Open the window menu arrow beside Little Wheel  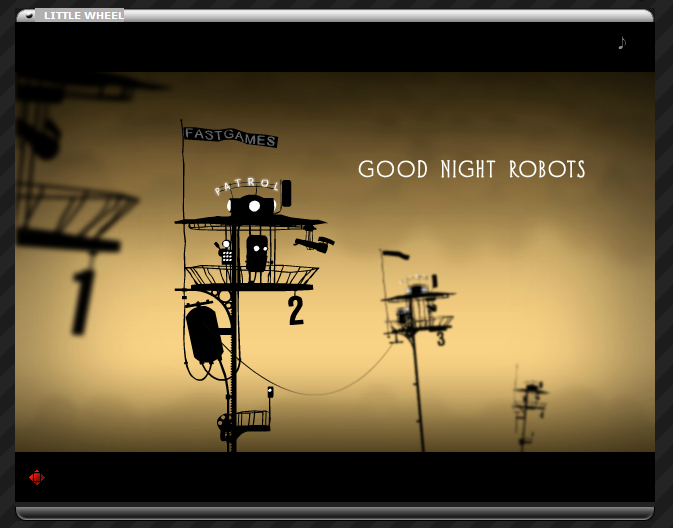[x=29, y=15]
